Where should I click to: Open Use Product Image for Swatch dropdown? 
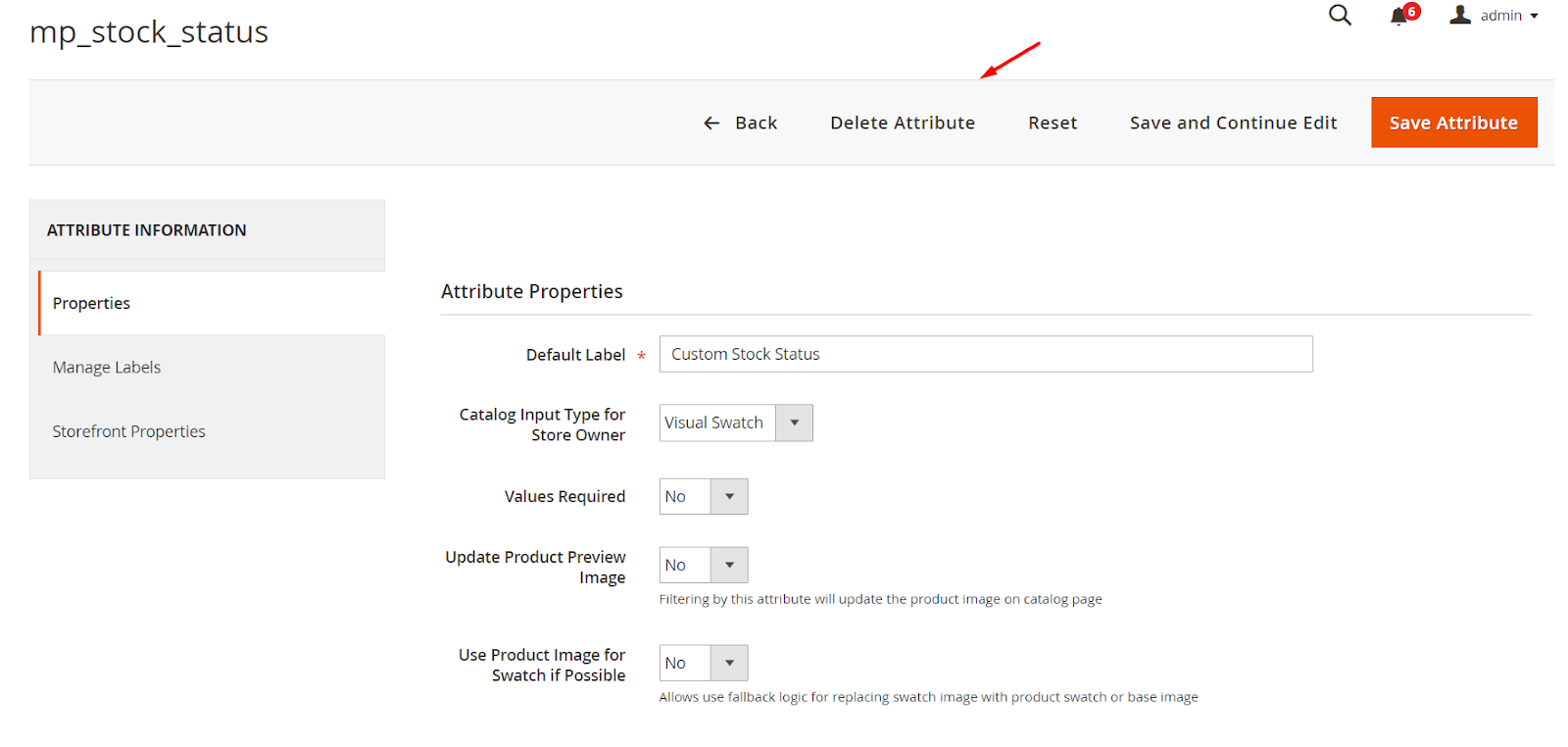(x=703, y=664)
